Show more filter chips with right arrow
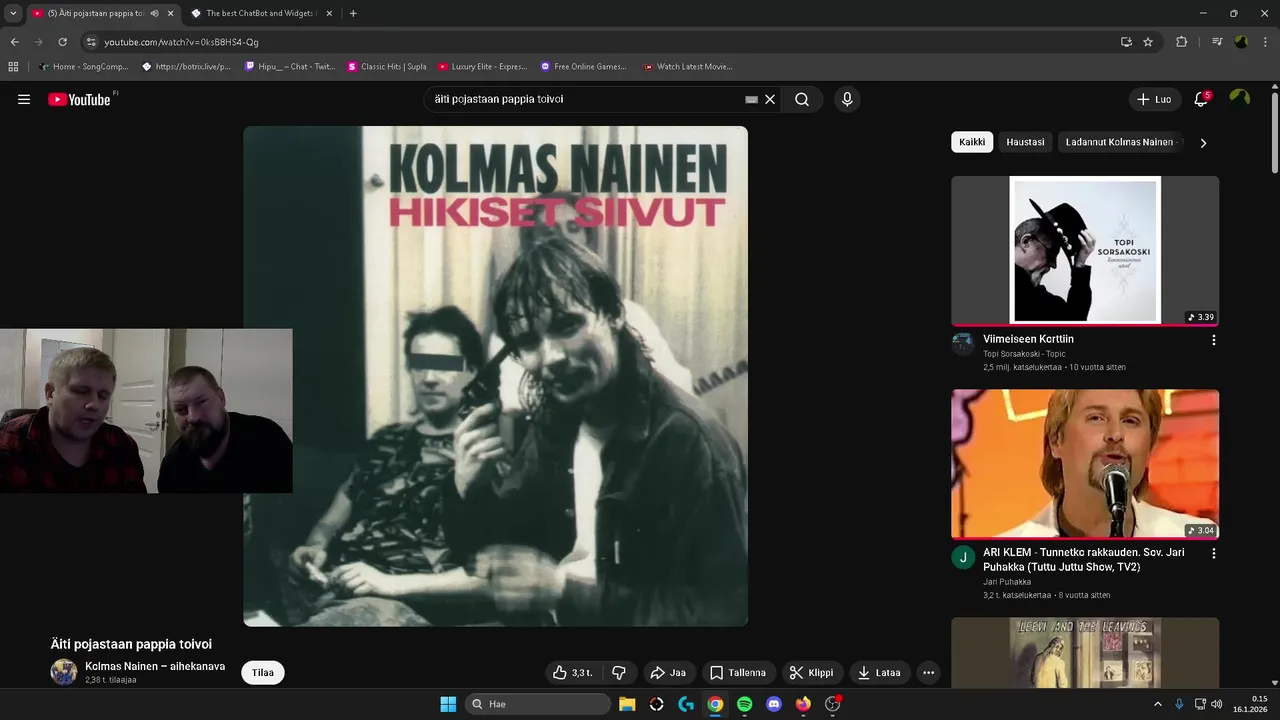 tap(1203, 143)
